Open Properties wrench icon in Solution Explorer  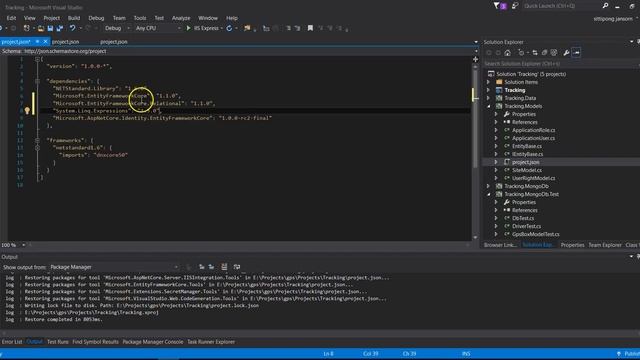(566, 53)
